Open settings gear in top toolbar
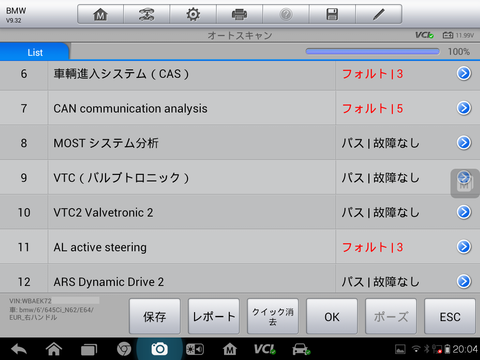This screenshot has width=480, height=360. 193,14
